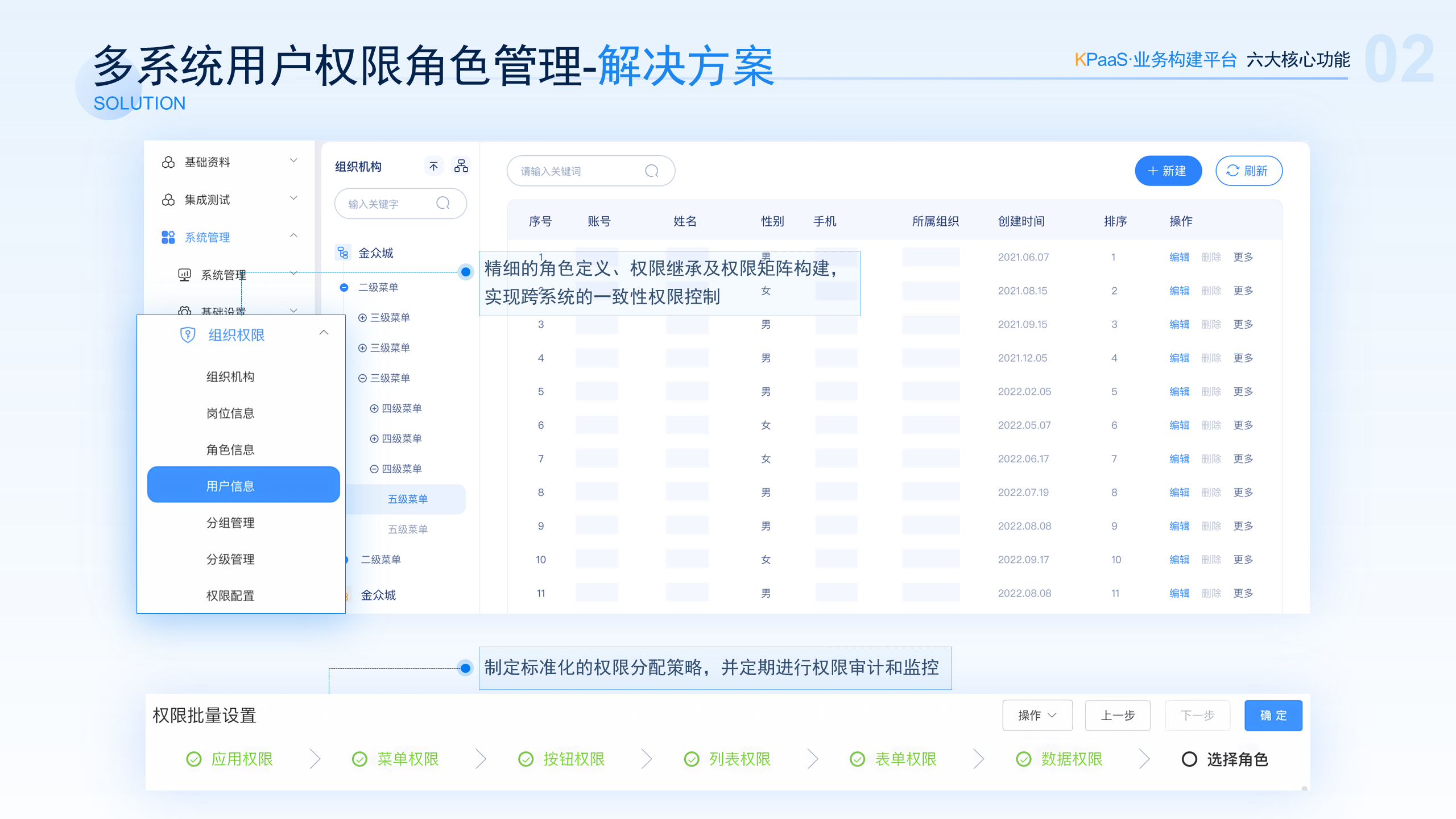Expand the first 三级菜单 tree node

click(x=362, y=317)
